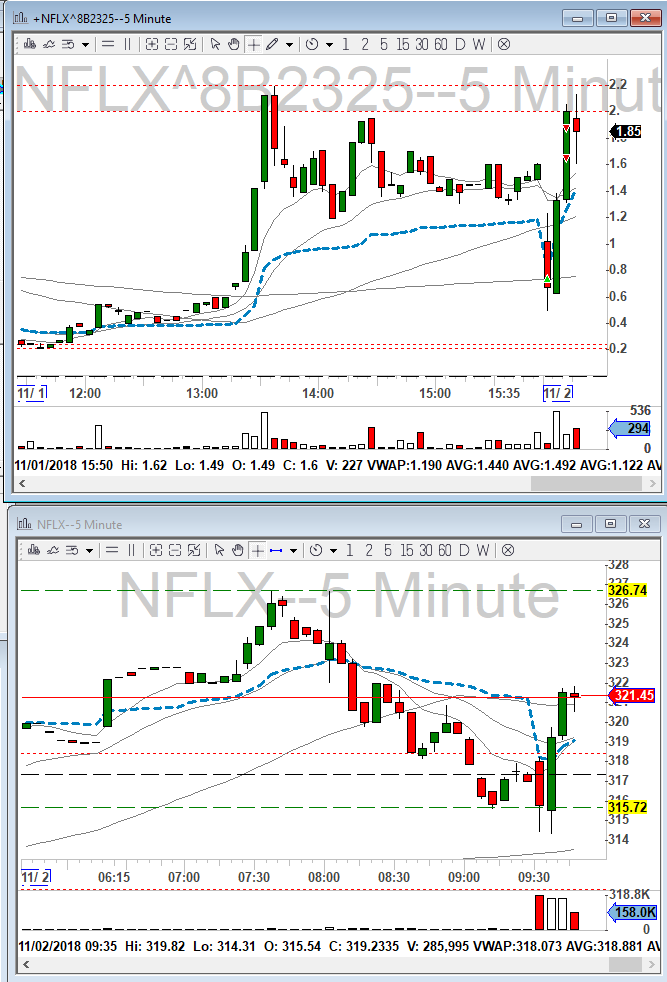Click the 321.45 price marker on bottom chart
This screenshot has width=667, height=982.
coord(632,695)
